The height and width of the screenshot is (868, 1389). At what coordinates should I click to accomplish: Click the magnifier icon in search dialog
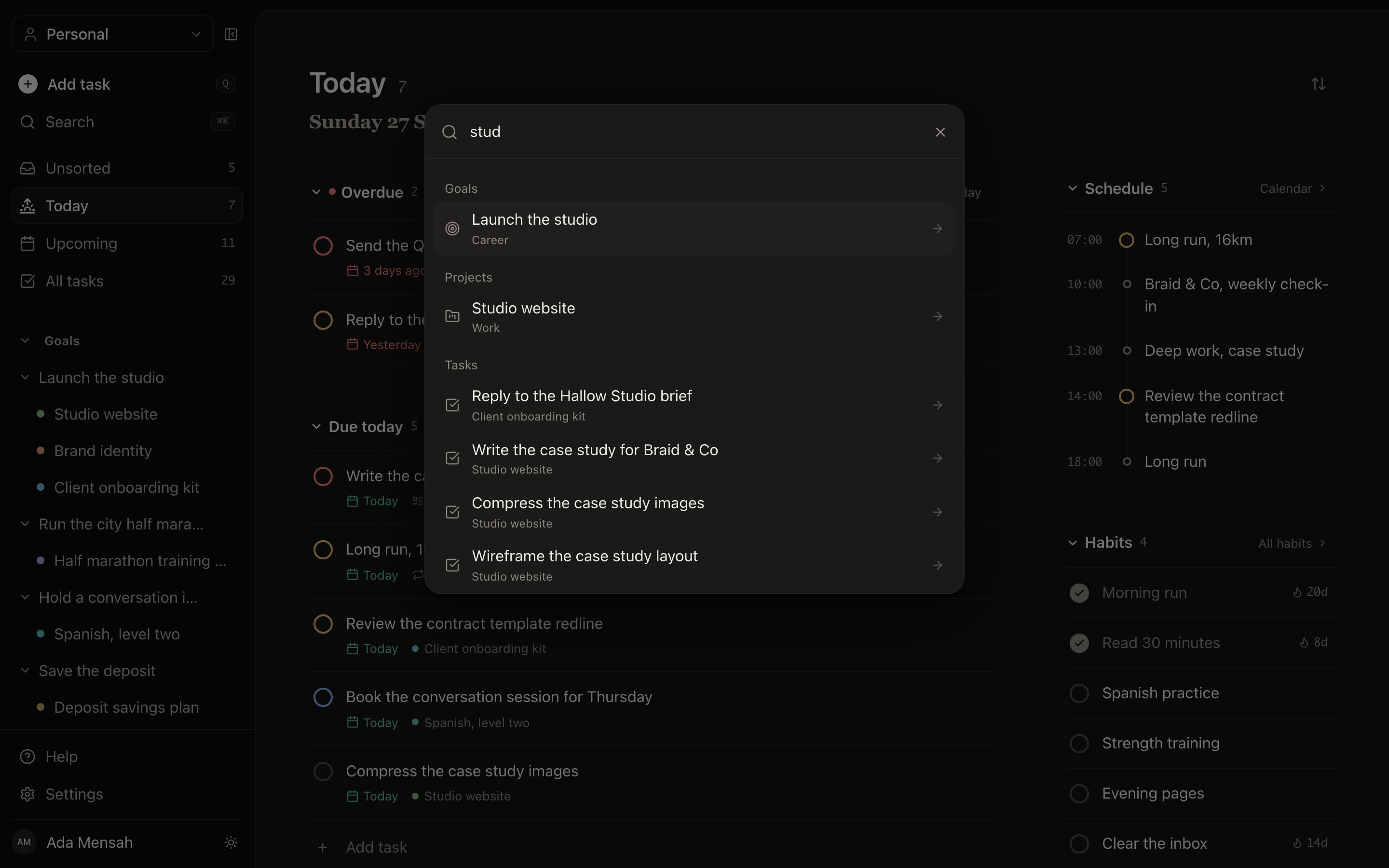tap(449, 132)
